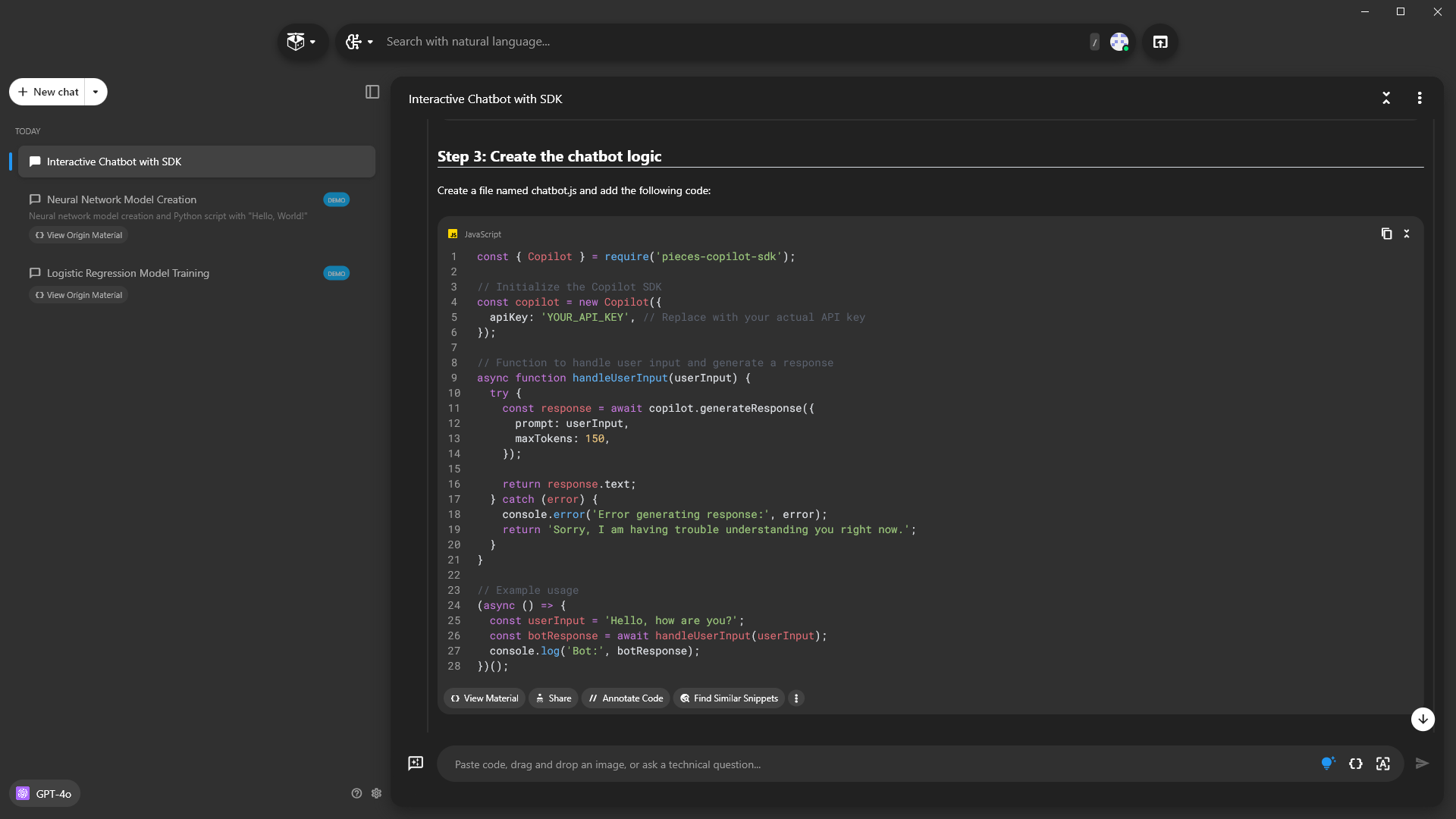Click Find Similar Snippets button
The height and width of the screenshot is (819, 1456).
point(729,698)
